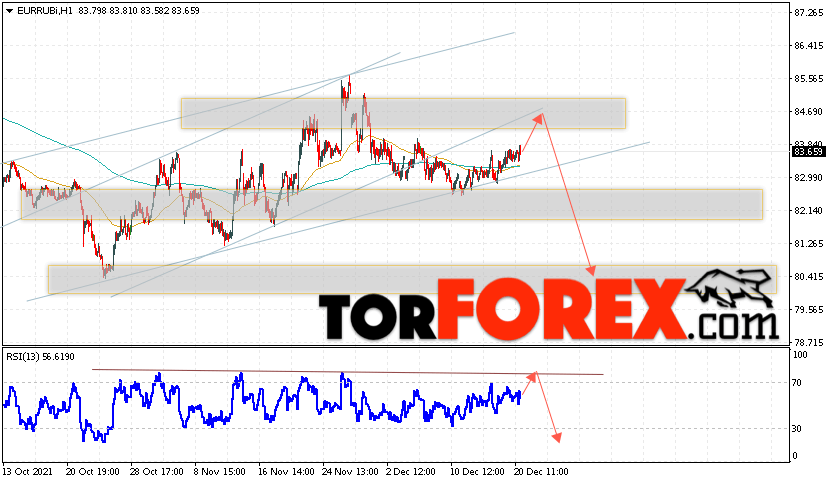Select the RSI(13) 56.6190 indicator label
830x483 pixels.
40,357
